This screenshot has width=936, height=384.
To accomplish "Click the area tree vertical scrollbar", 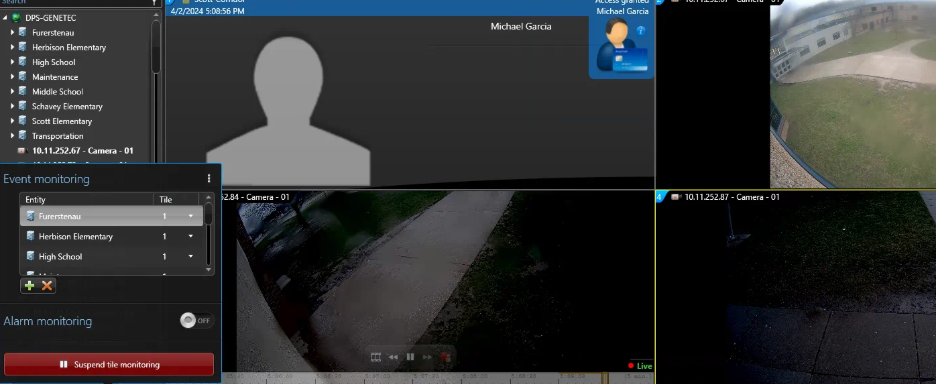I will [x=156, y=48].
